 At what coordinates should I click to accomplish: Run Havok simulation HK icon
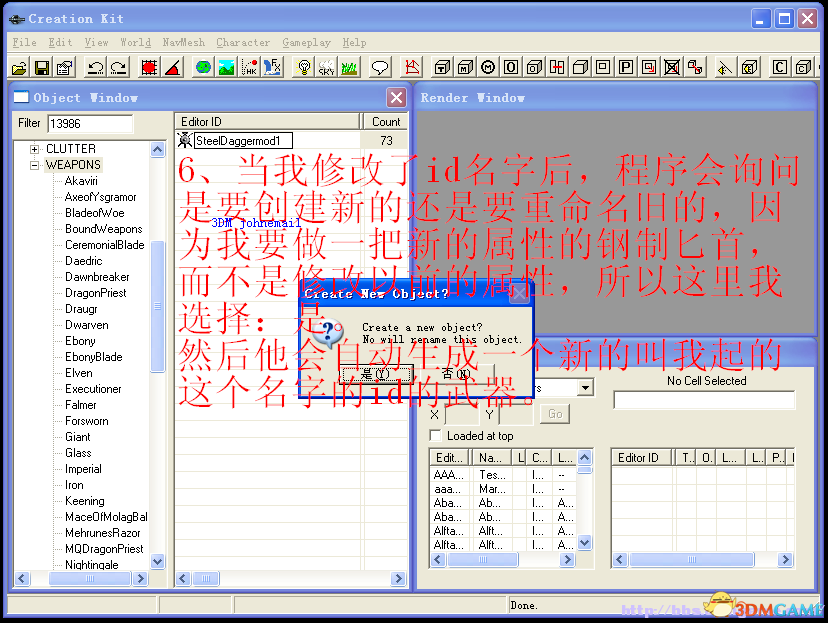click(x=250, y=68)
